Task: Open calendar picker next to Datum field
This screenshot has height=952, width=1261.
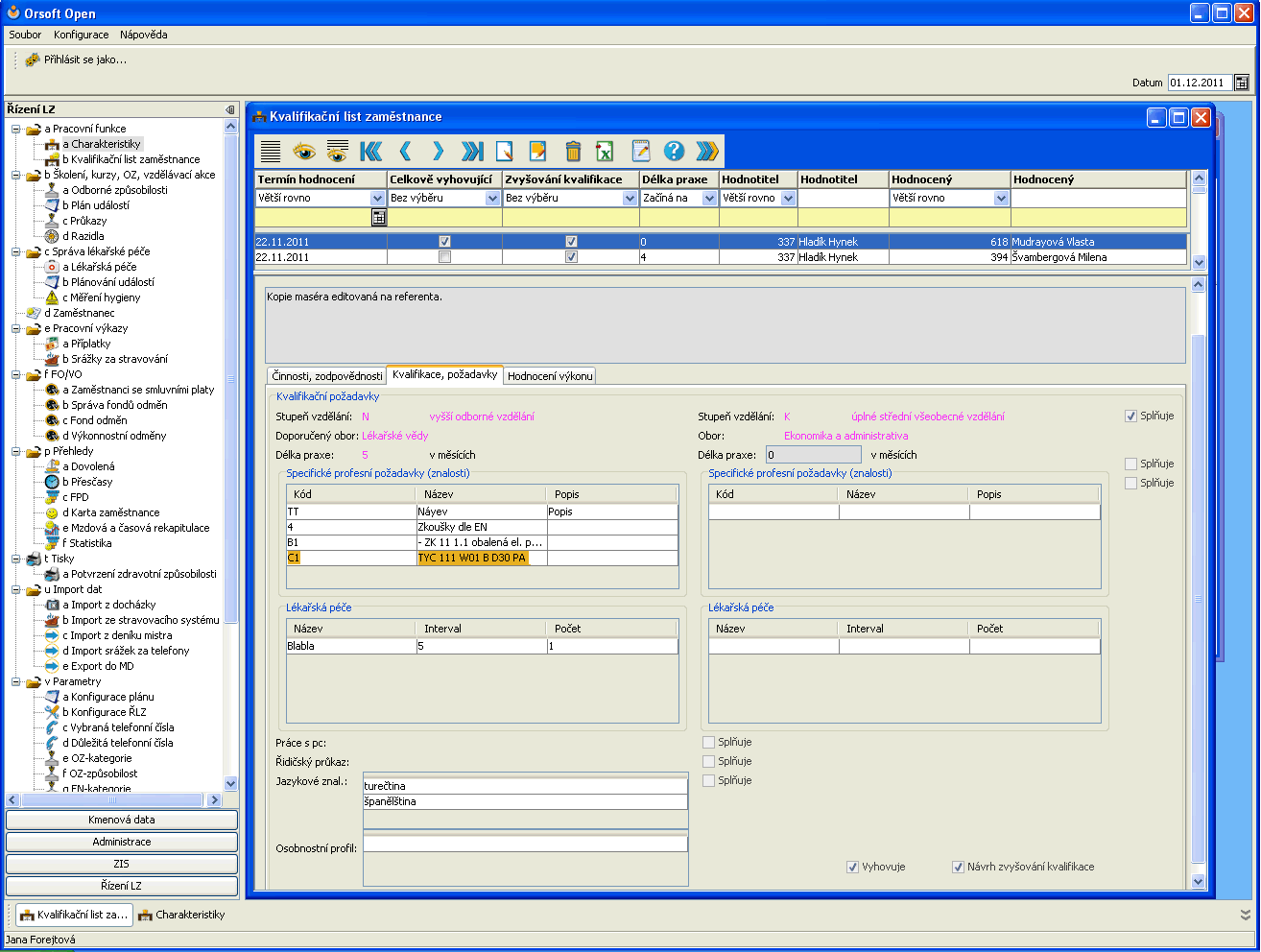Action: point(1242,83)
